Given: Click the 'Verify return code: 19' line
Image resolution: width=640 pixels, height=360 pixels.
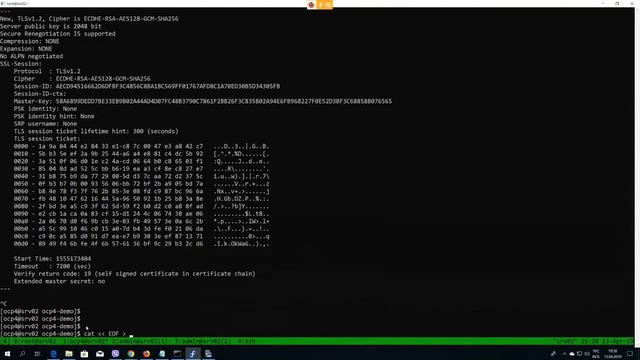Looking at the screenshot, I should click(135, 274).
